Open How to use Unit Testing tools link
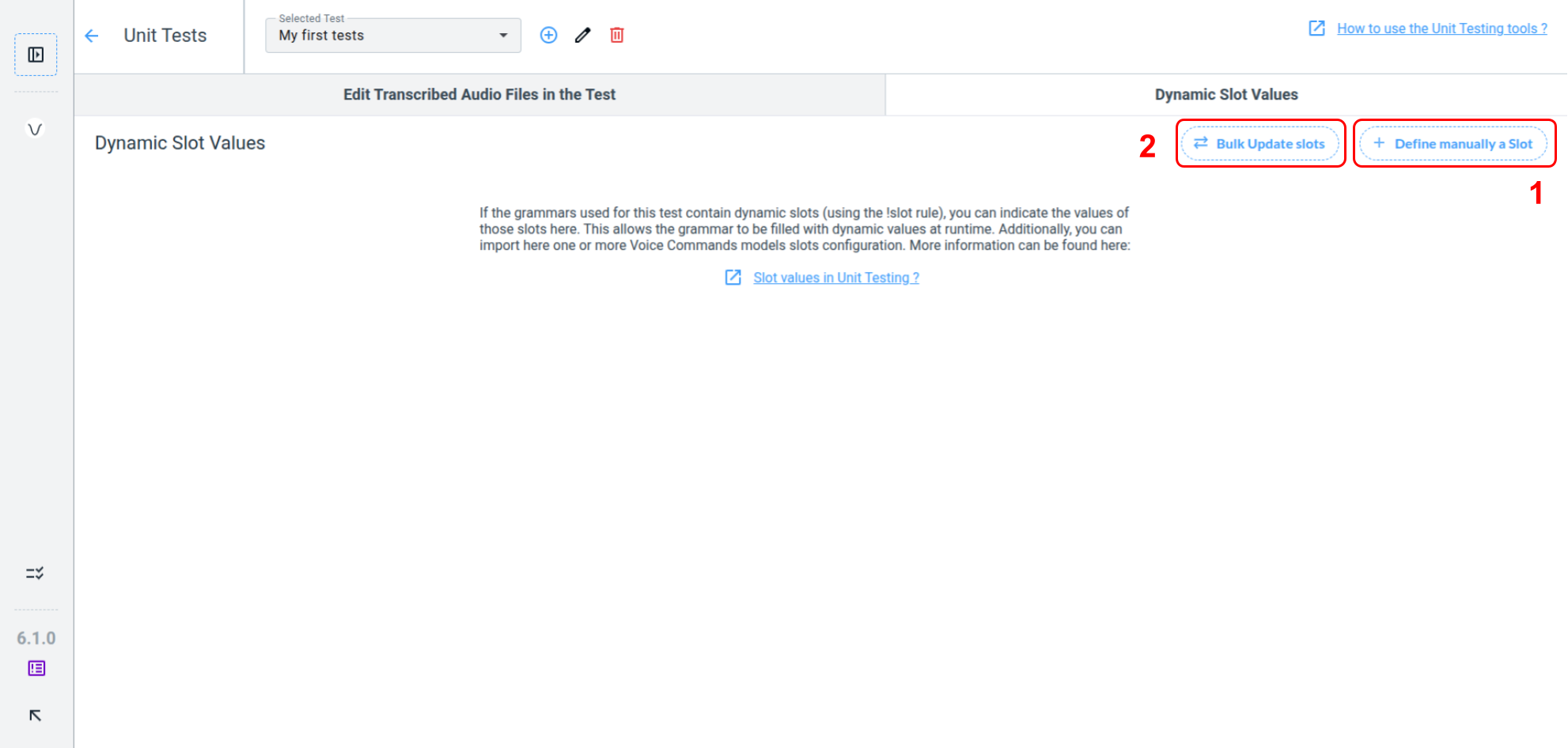The width and height of the screenshot is (1568, 748). click(1441, 28)
